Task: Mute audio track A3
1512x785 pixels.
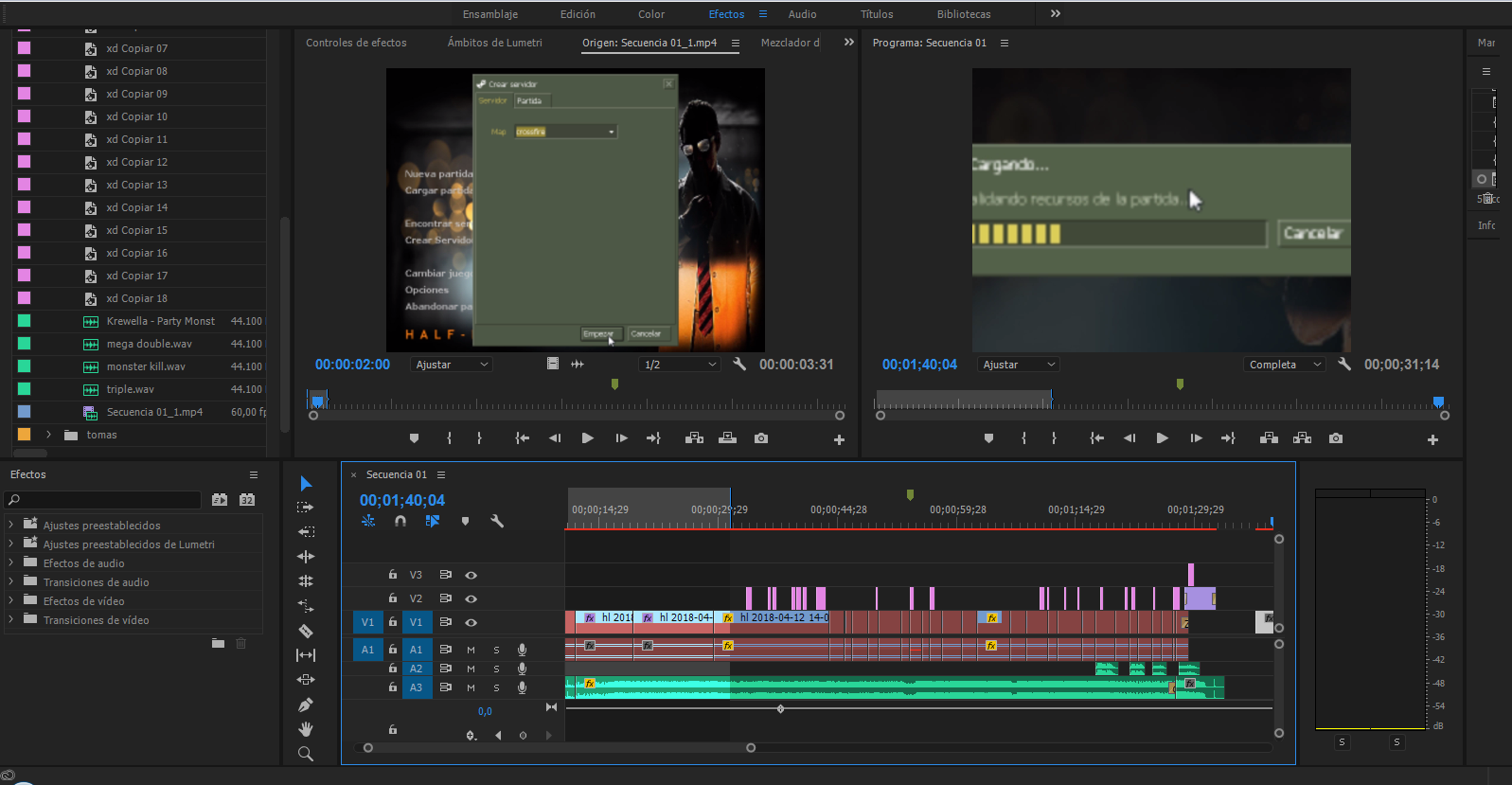Action: coord(471,687)
